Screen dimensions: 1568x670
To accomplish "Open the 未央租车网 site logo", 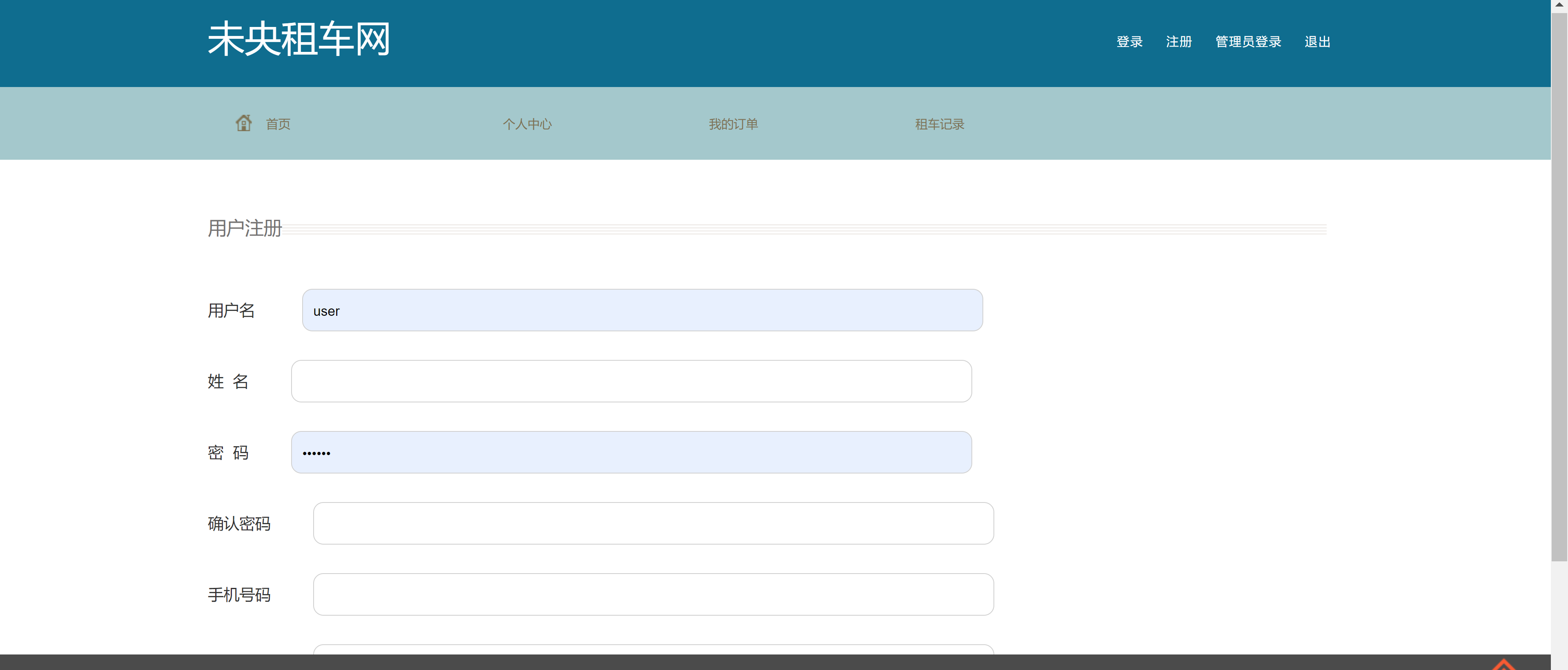I will tap(299, 39).
